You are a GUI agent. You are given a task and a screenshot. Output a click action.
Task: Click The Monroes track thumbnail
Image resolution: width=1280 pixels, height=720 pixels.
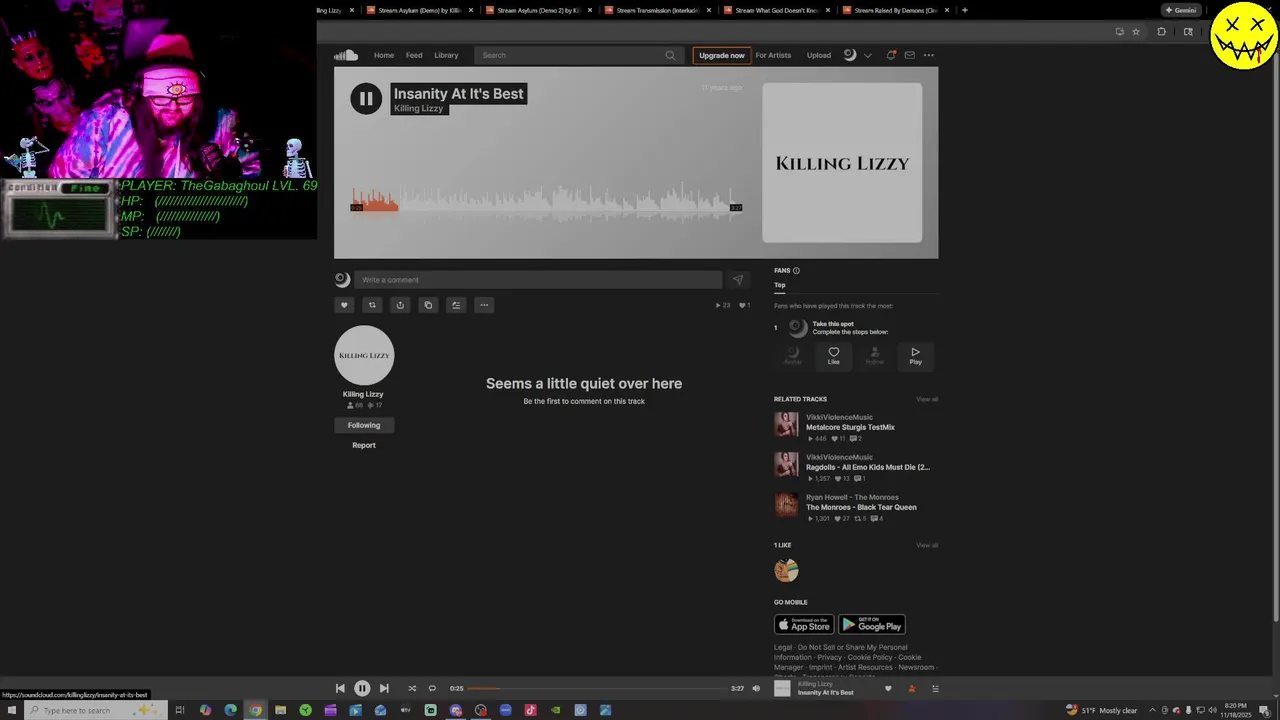(787, 505)
